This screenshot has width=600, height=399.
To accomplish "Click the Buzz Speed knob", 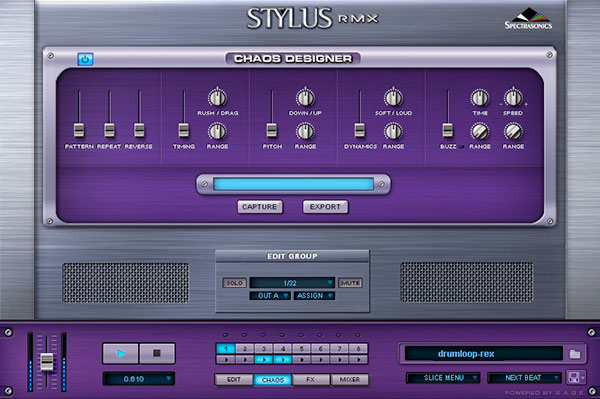I will (513, 98).
